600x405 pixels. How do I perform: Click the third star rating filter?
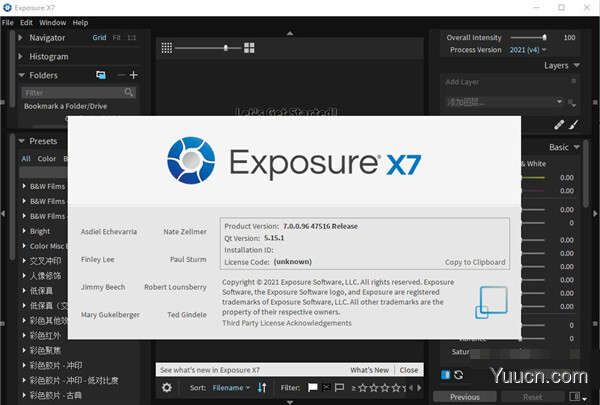point(385,388)
